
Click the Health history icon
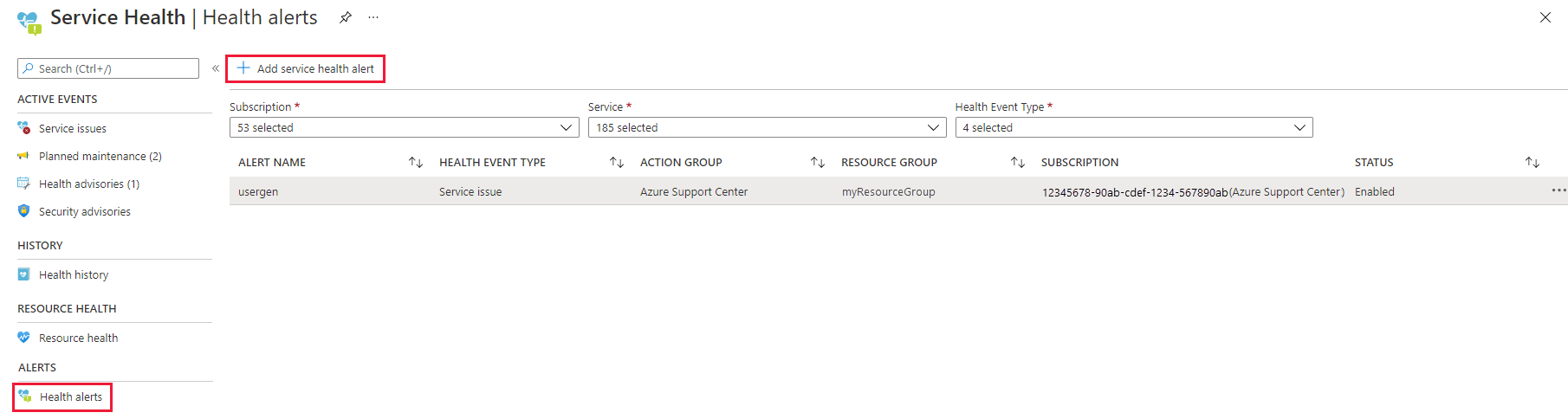pos(24,274)
